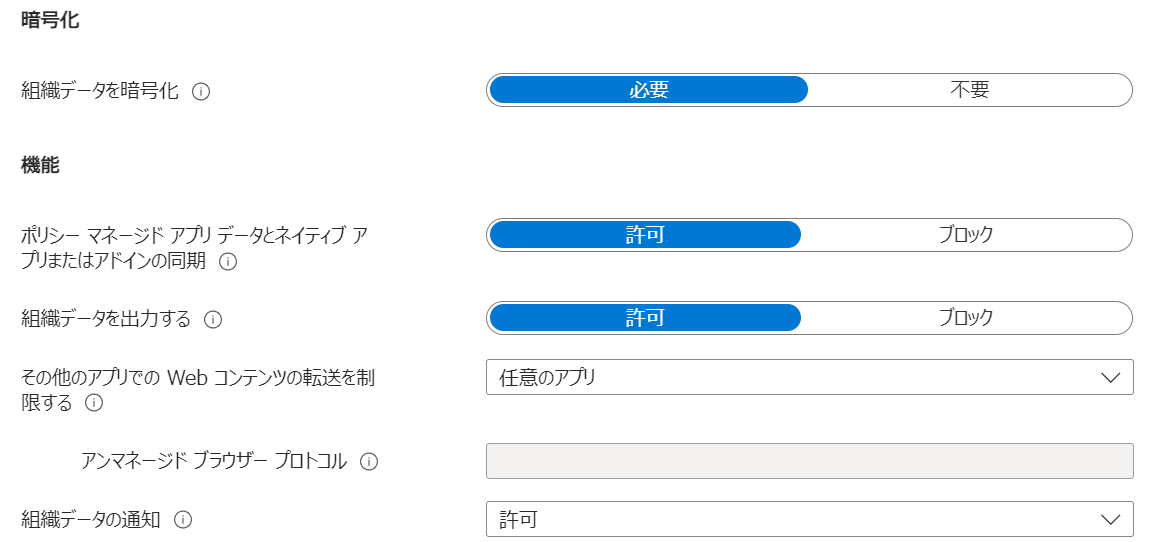Click the 機能 section heading
The width and height of the screenshot is (1150, 542).
point(40,166)
